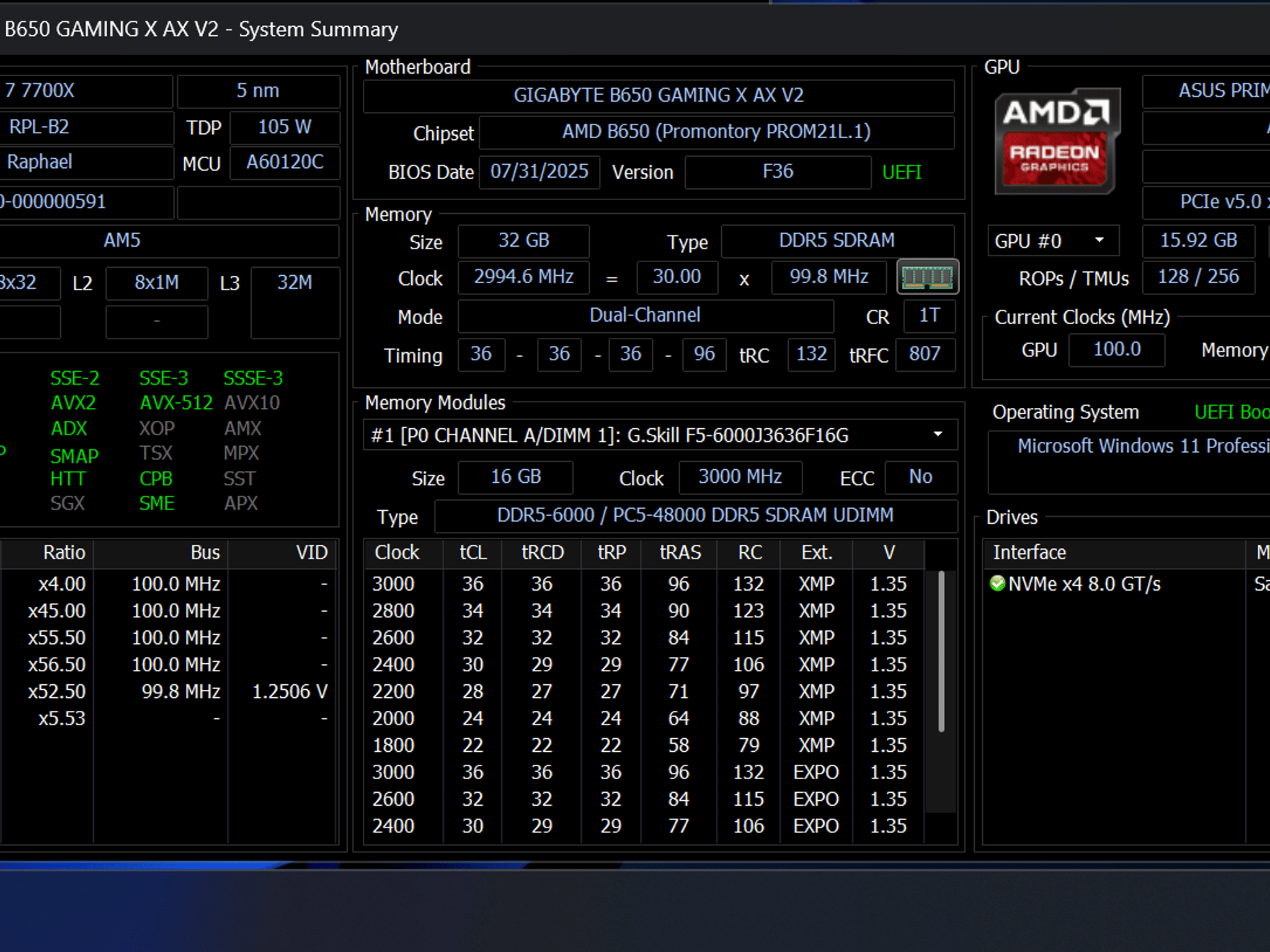Select the GIGABYTE B650 GAMING X AX V2 field
Image resolution: width=1270 pixels, height=952 pixels.
tap(659, 95)
